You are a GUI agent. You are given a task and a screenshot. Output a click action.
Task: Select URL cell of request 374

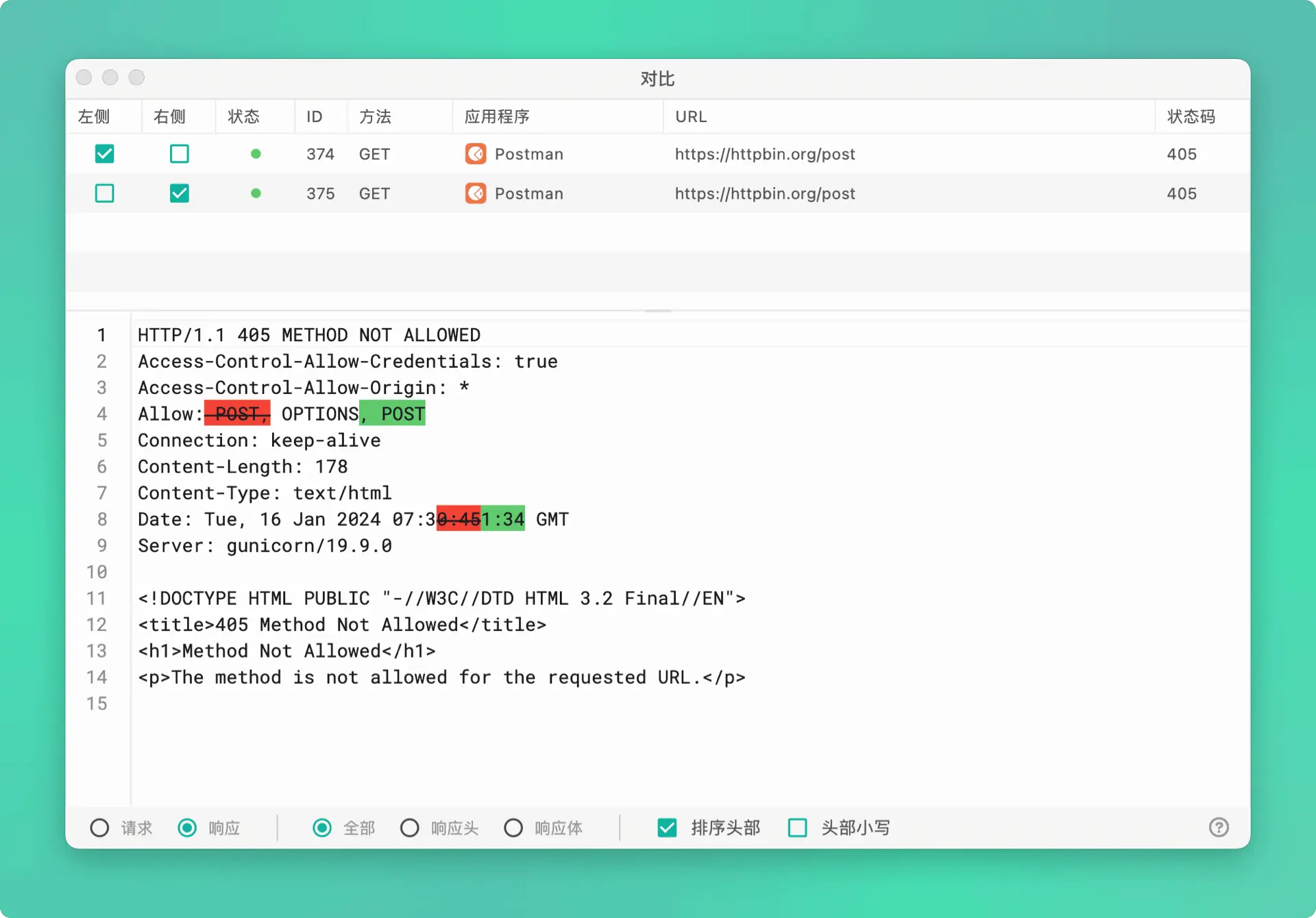[765, 154]
